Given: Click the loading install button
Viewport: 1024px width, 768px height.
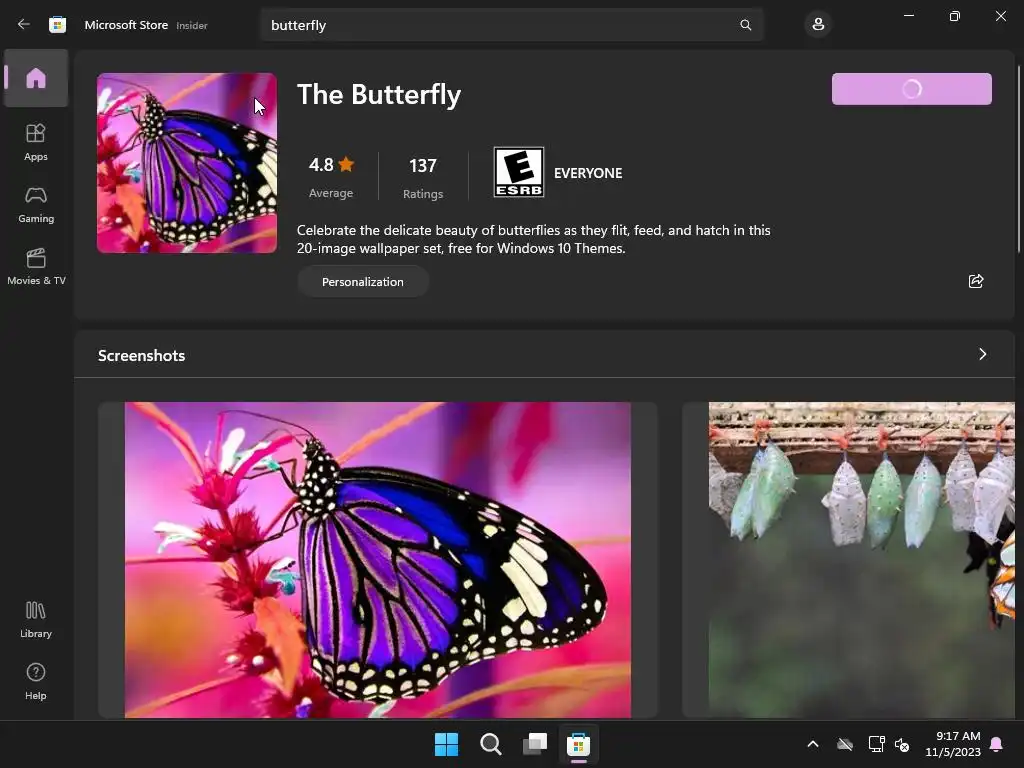Looking at the screenshot, I should 912,89.
